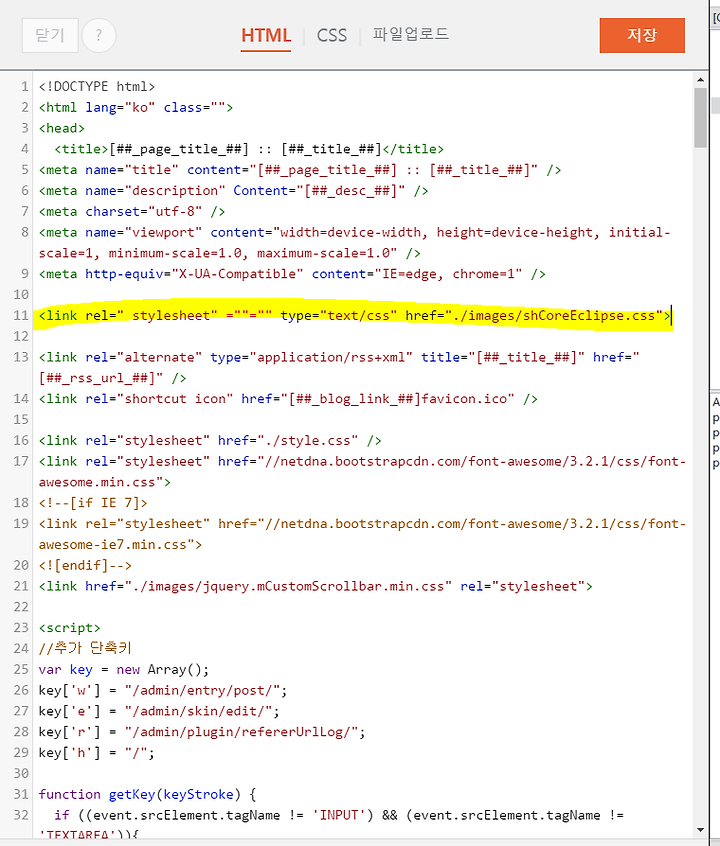The height and width of the screenshot is (846, 720).
Task: Click key['e'] admin skin edit line
Action: coord(159,711)
